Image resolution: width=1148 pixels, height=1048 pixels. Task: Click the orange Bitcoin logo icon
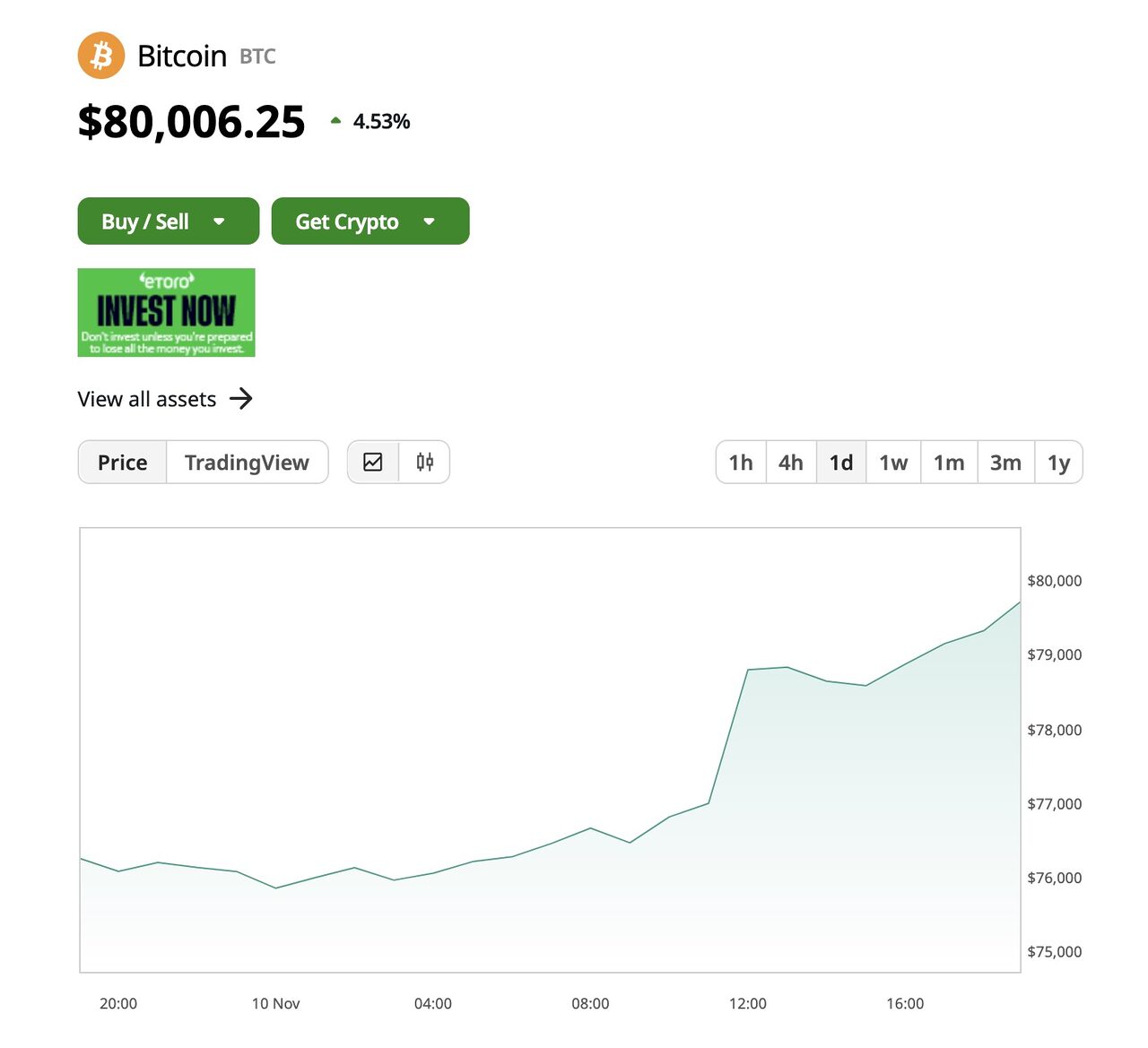pos(100,56)
